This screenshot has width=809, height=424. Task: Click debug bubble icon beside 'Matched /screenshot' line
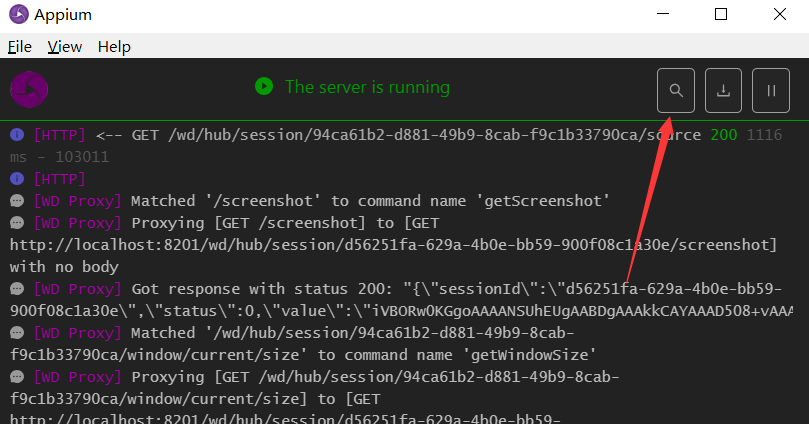[x=17, y=201]
